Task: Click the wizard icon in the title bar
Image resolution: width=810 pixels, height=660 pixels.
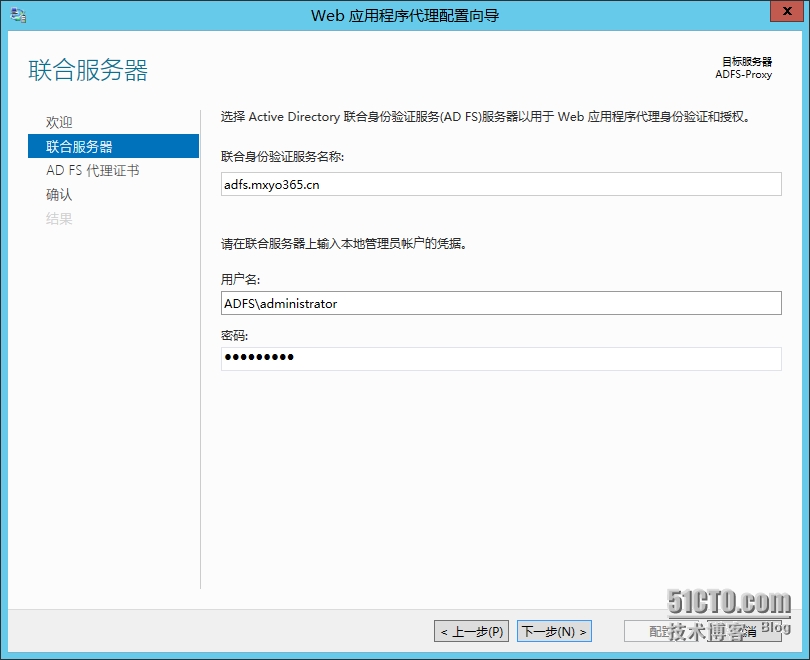Action: (x=18, y=15)
